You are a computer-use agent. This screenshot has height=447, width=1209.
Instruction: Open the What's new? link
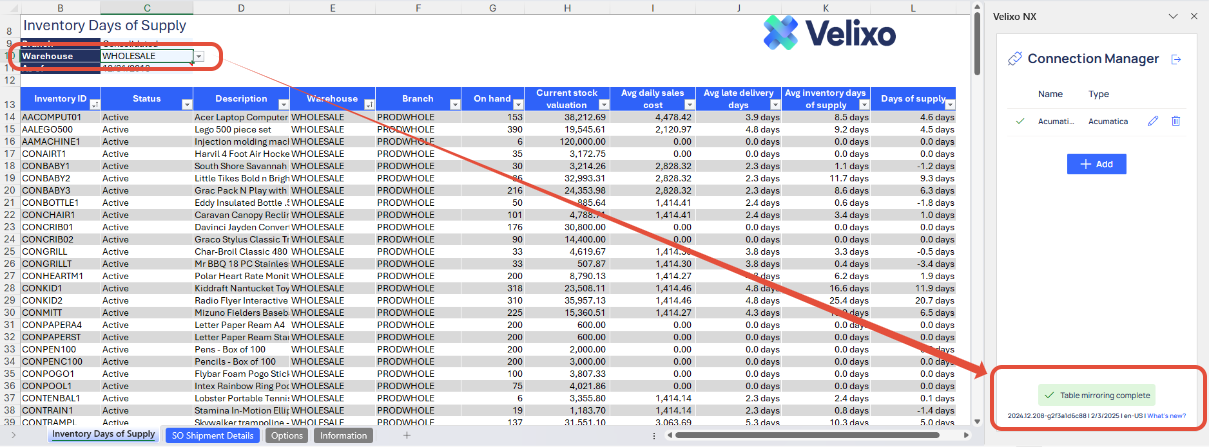click(1166, 415)
